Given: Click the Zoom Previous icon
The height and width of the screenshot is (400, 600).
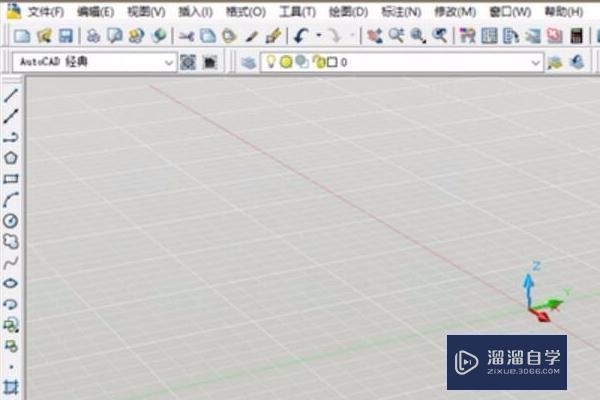Looking at the screenshot, I should pos(440,36).
